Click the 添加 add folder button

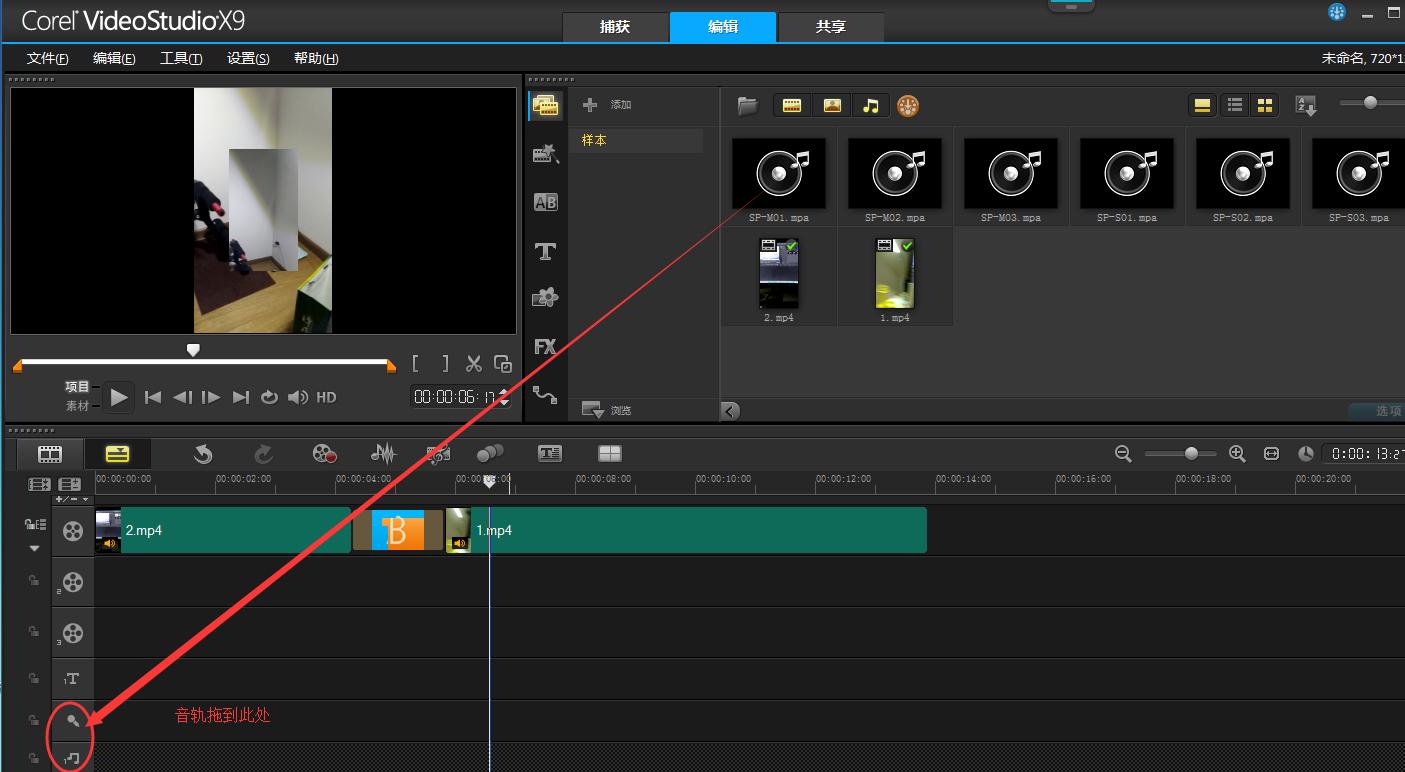pos(608,105)
